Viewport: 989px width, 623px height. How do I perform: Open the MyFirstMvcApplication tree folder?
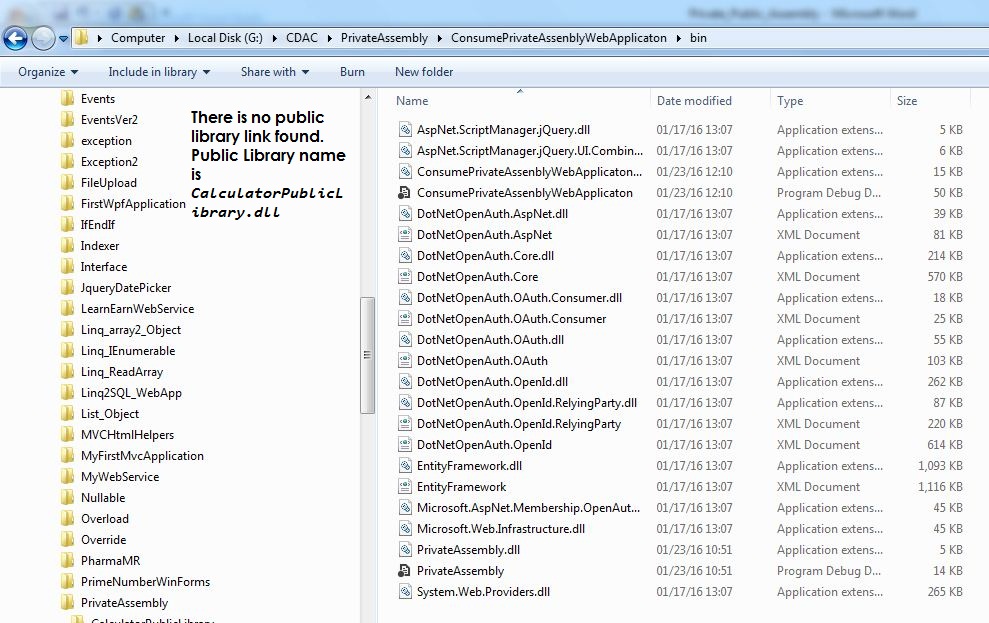tap(142, 456)
